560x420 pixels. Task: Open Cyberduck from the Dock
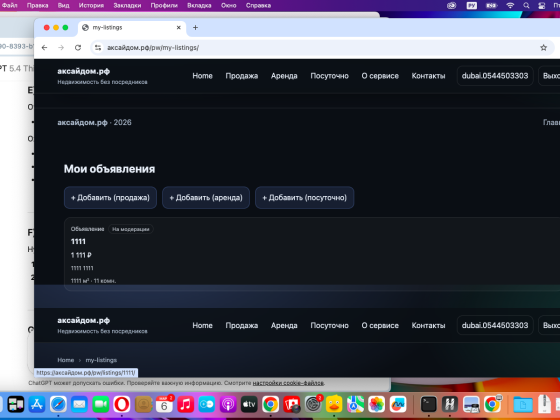click(334, 404)
